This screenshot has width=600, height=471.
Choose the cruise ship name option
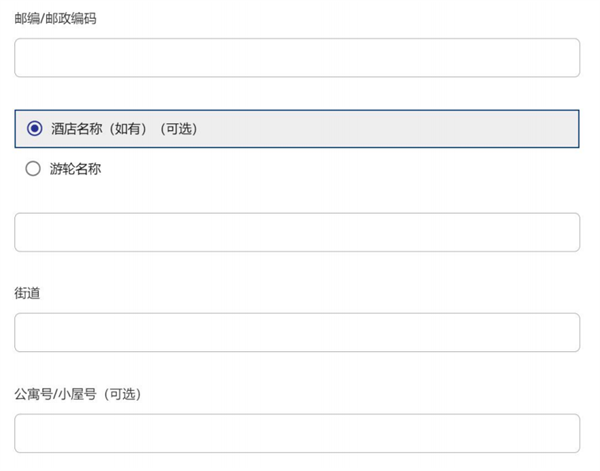(33, 169)
